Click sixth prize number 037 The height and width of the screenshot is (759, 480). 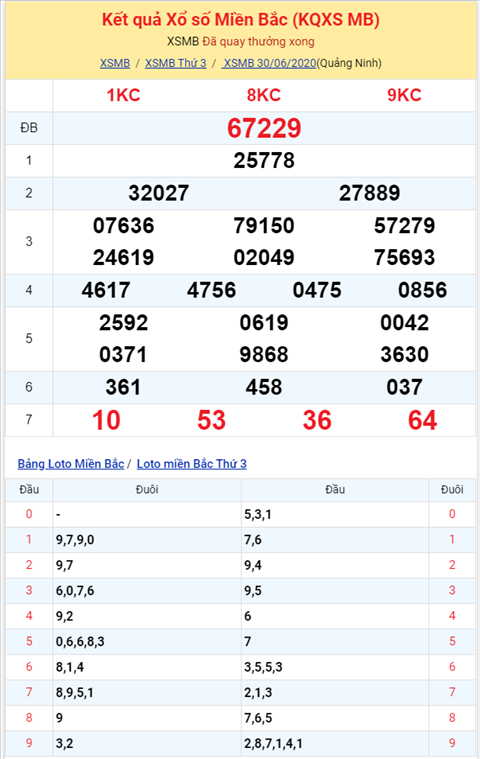[405, 387]
